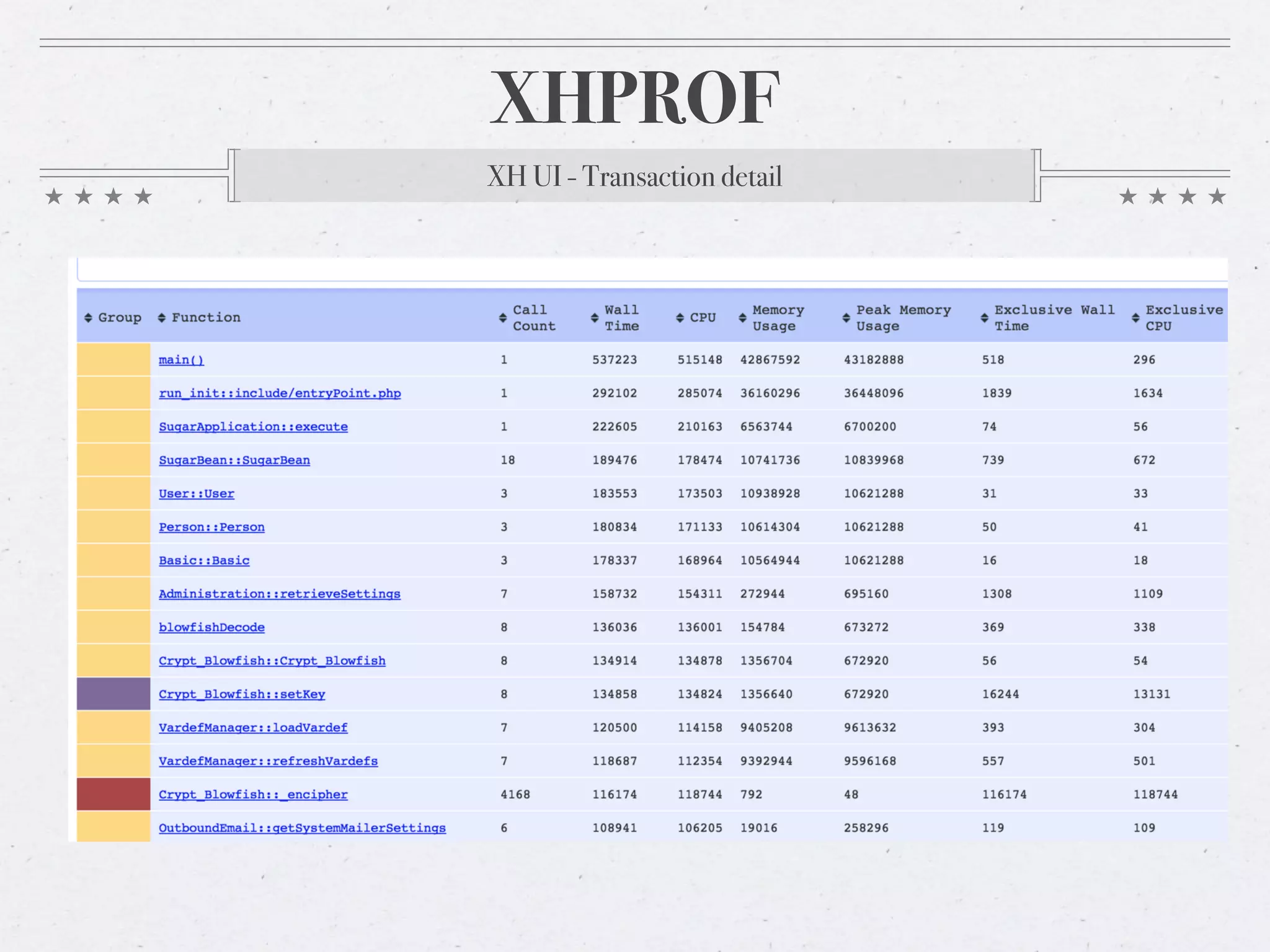Open OutboundEmail::getSystemMailerSettings link

[x=302, y=829]
